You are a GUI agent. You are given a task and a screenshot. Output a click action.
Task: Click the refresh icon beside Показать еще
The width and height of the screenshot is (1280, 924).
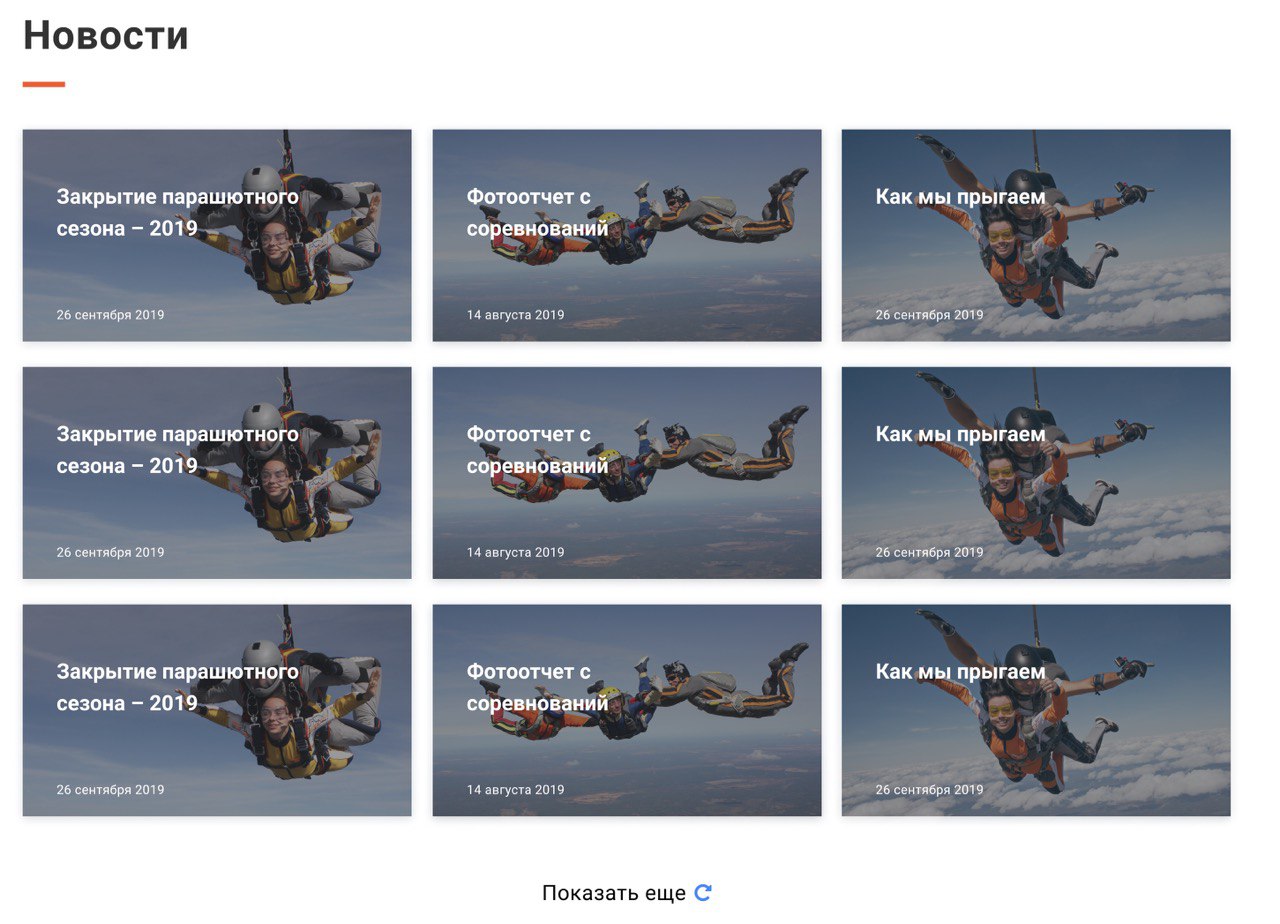pos(703,893)
